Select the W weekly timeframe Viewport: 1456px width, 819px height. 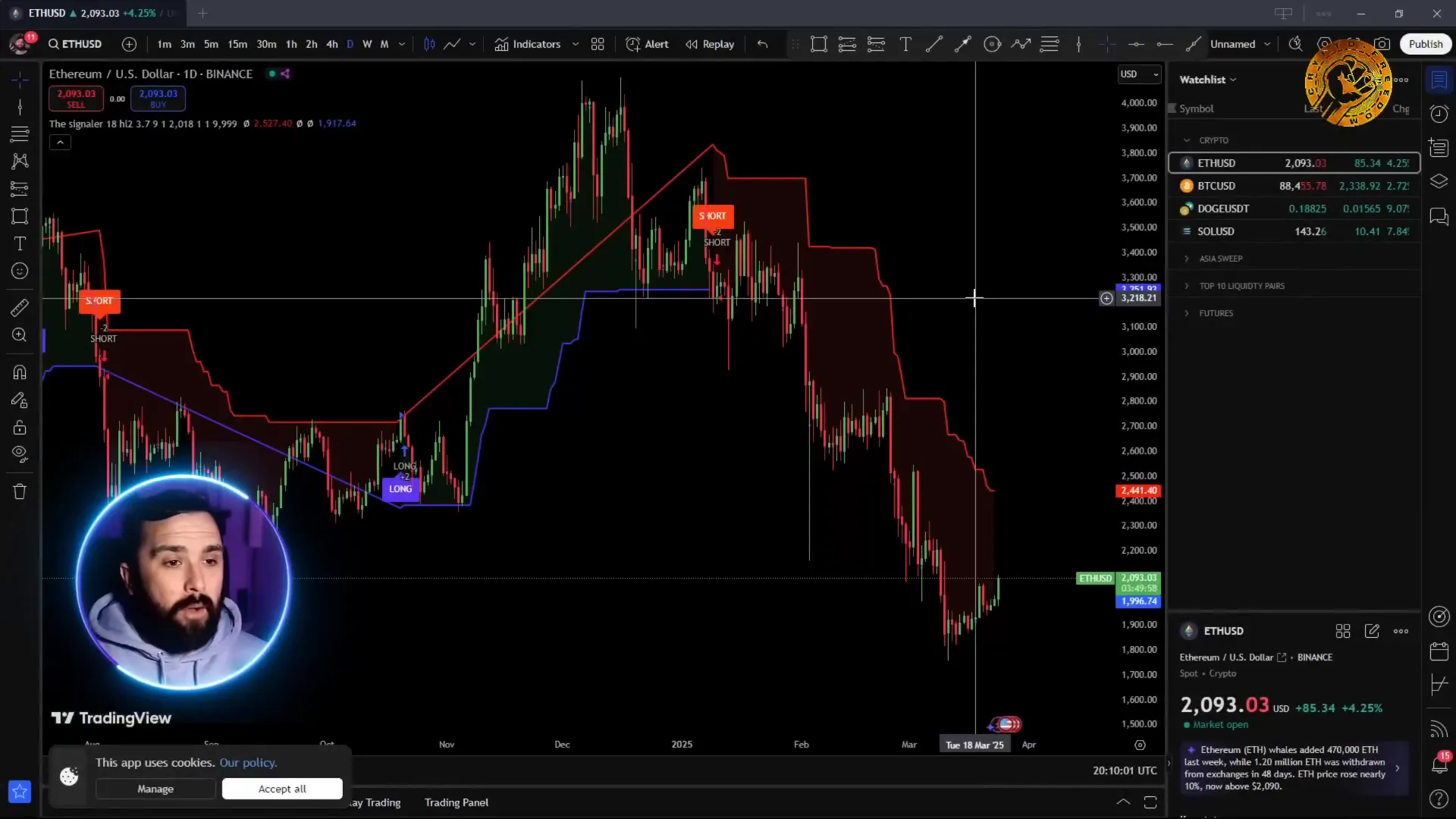(x=367, y=44)
